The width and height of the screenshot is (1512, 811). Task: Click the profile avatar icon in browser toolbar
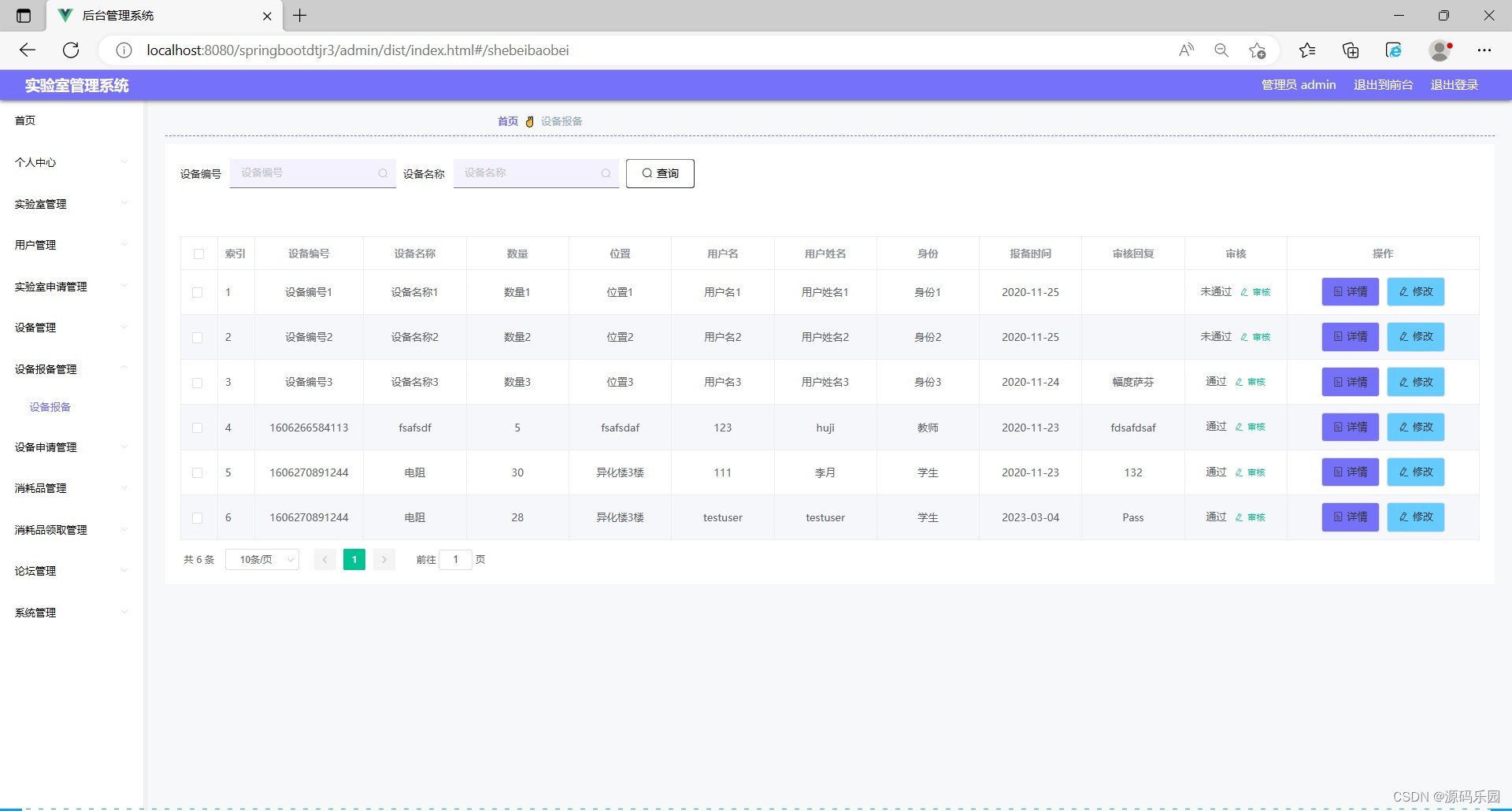tap(1440, 50)
